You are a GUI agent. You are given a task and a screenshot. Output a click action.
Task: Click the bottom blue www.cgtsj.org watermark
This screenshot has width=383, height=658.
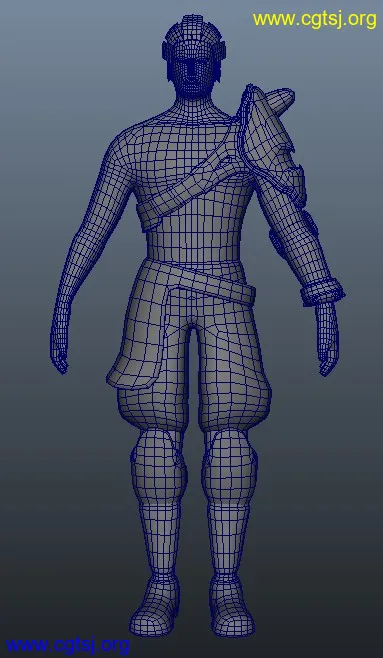68,645
